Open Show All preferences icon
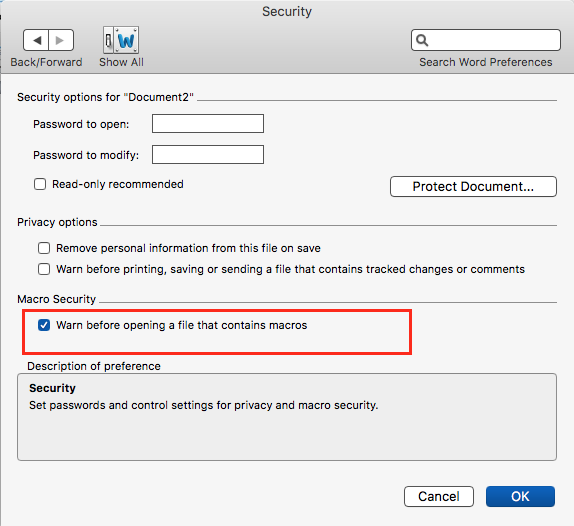The image size is (574, 526). tap(121, 40)
